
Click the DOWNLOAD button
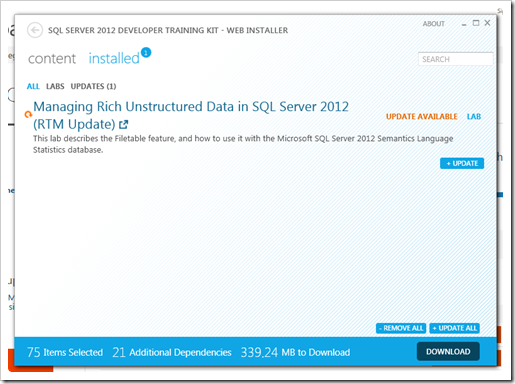coord(448,351)
